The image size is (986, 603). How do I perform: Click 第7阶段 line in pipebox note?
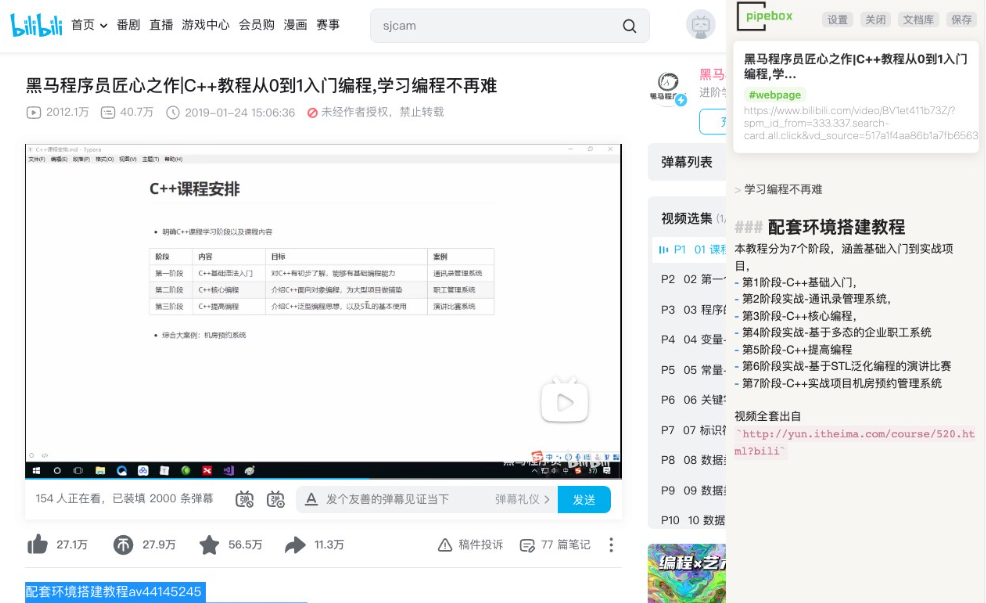(x=841, y=383)
